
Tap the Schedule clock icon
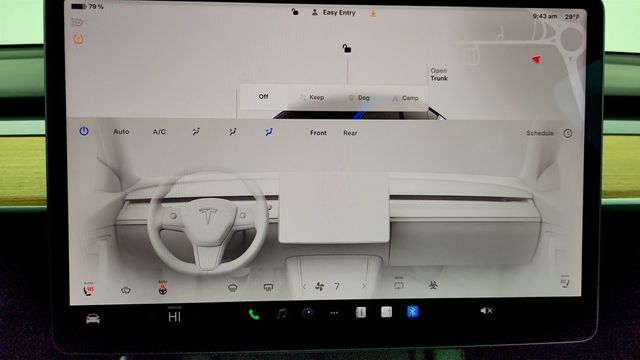click(568, 133)
